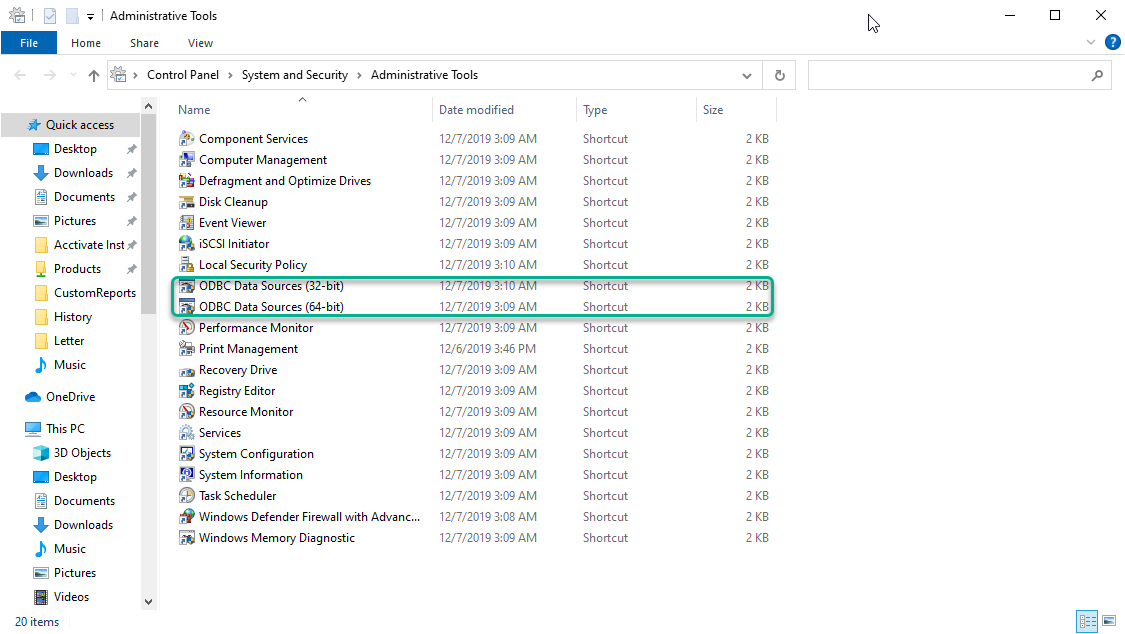1125x634 pixels.
Task: Select the Services gear icon
Action: pyautogui.click(x=187, y=432)
